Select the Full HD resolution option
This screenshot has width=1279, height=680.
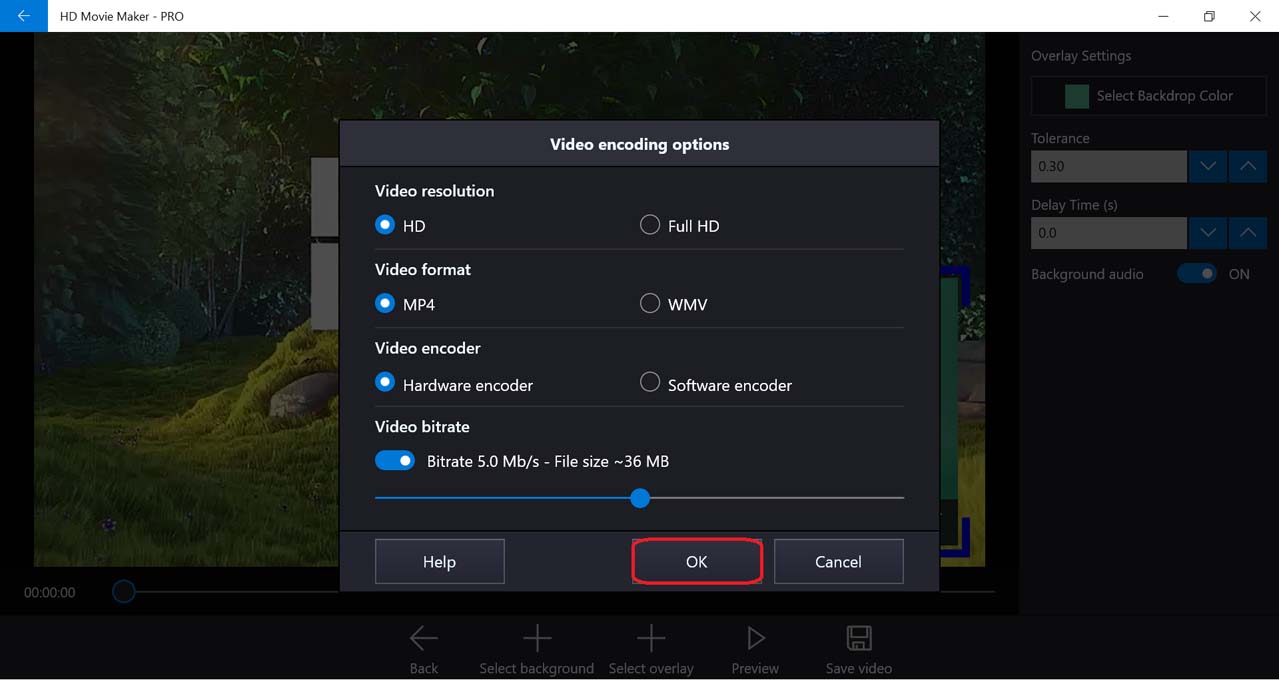coord(650,225)
